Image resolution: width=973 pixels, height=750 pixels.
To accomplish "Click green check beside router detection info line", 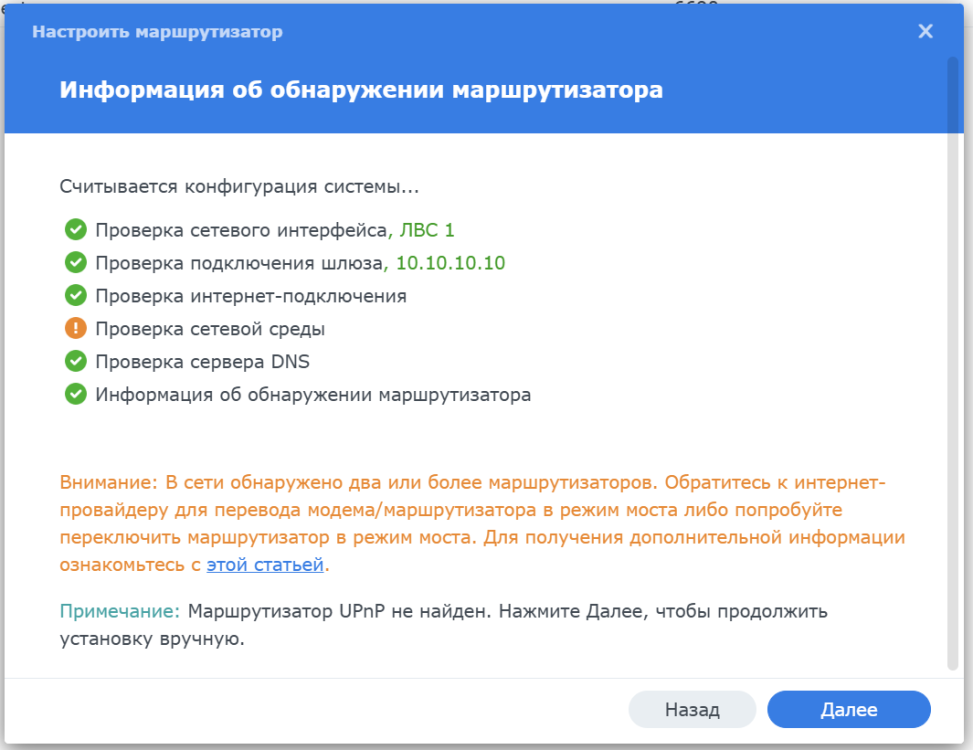I will tap(75, 394).
